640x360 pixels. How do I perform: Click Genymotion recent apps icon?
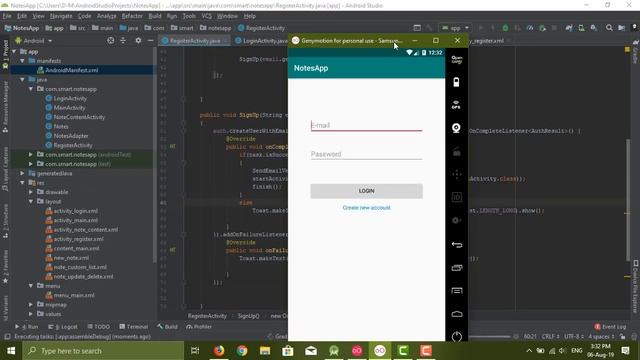pyautogui.click(x=457, y=268)
